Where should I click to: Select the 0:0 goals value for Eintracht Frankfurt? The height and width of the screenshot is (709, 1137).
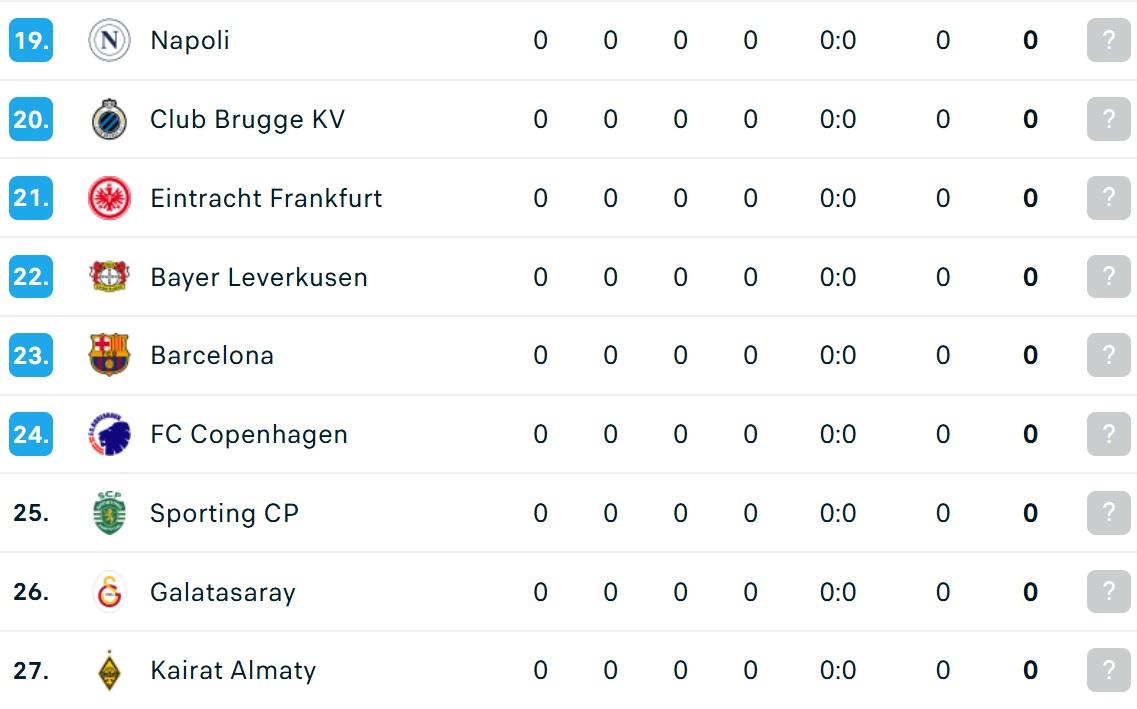point(838,198)
